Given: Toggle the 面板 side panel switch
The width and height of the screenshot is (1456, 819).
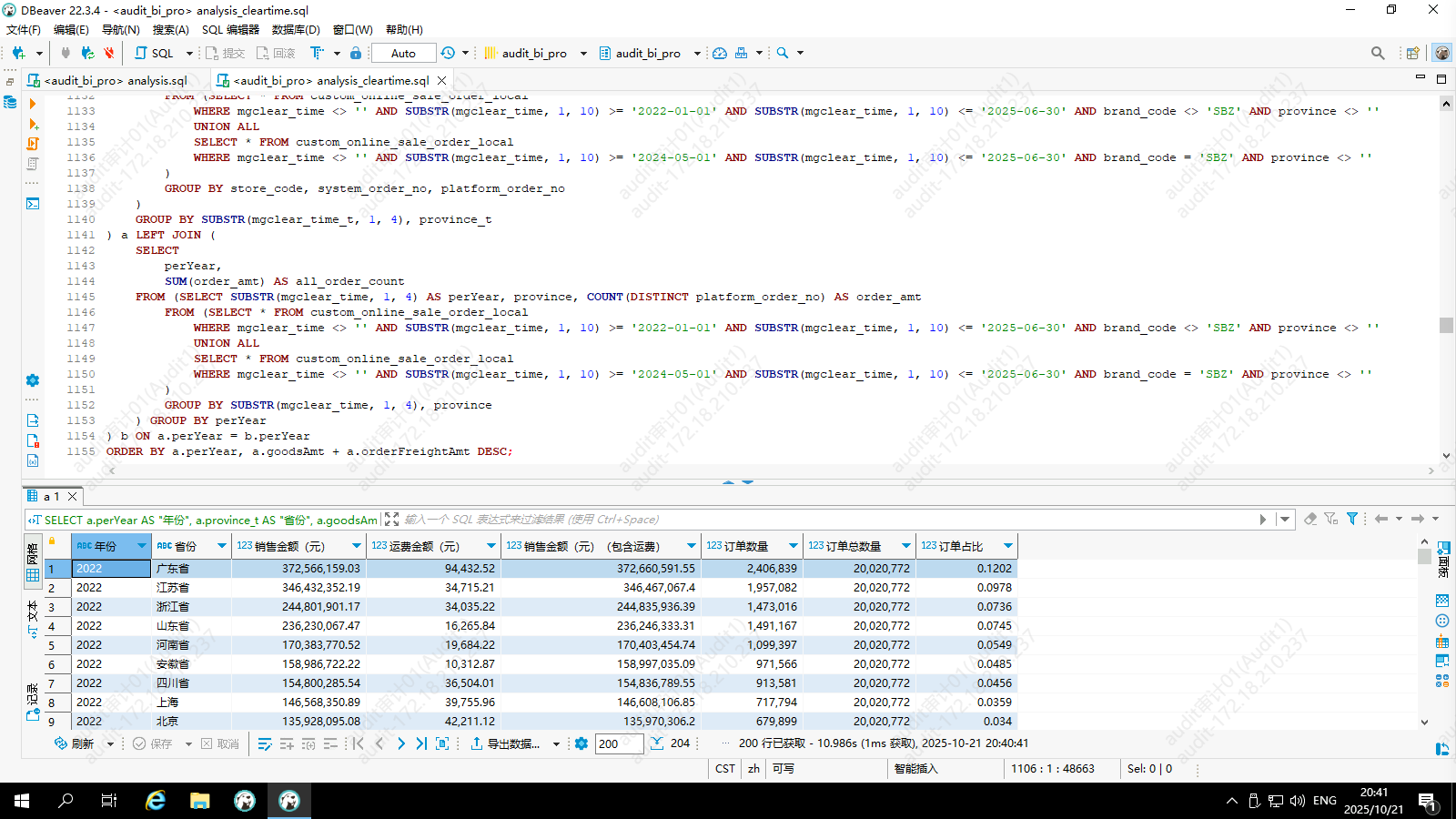Looking at the screenshot, I should pyautogui.click(x=1443, y=559).
